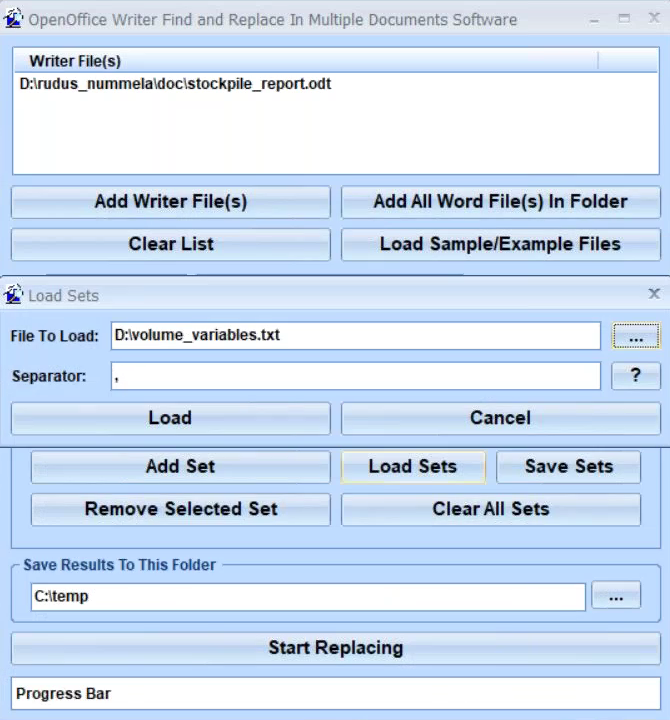Click the File To Load label
Image resolution: width=670 pixels, height=720 pixels.
pyautogui.click(x=55, y=336)
